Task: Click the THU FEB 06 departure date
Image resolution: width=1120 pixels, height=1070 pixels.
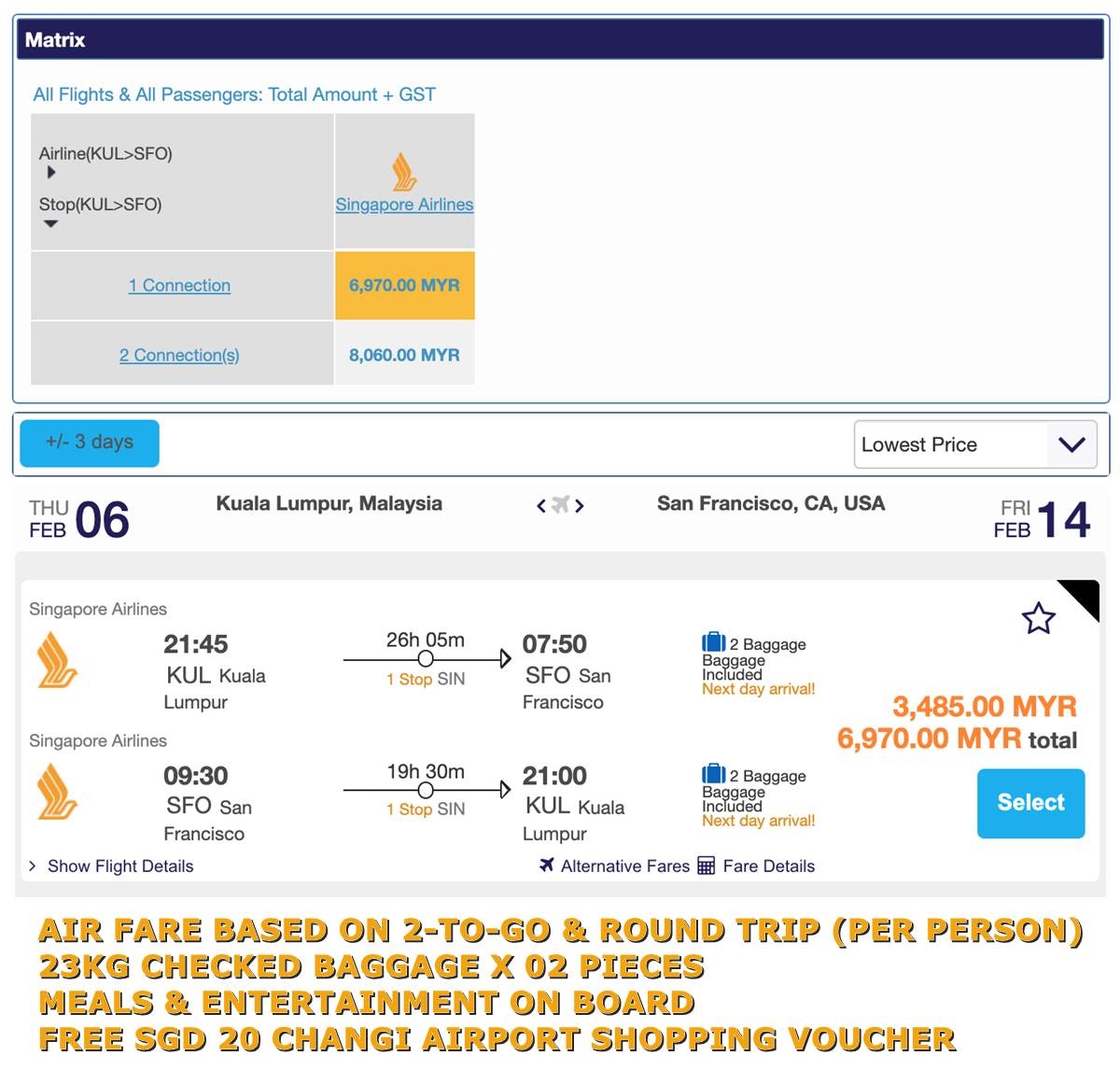Action: [x=79, y=520]
